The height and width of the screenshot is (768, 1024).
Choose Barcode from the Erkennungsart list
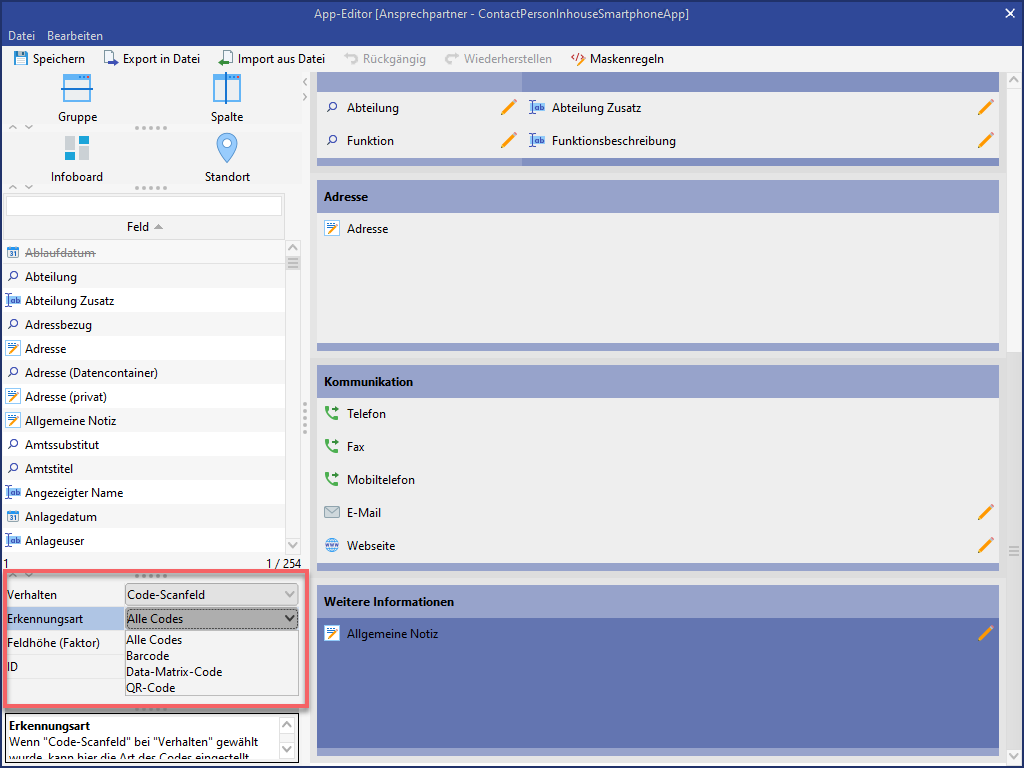click(x=148, y=656)
